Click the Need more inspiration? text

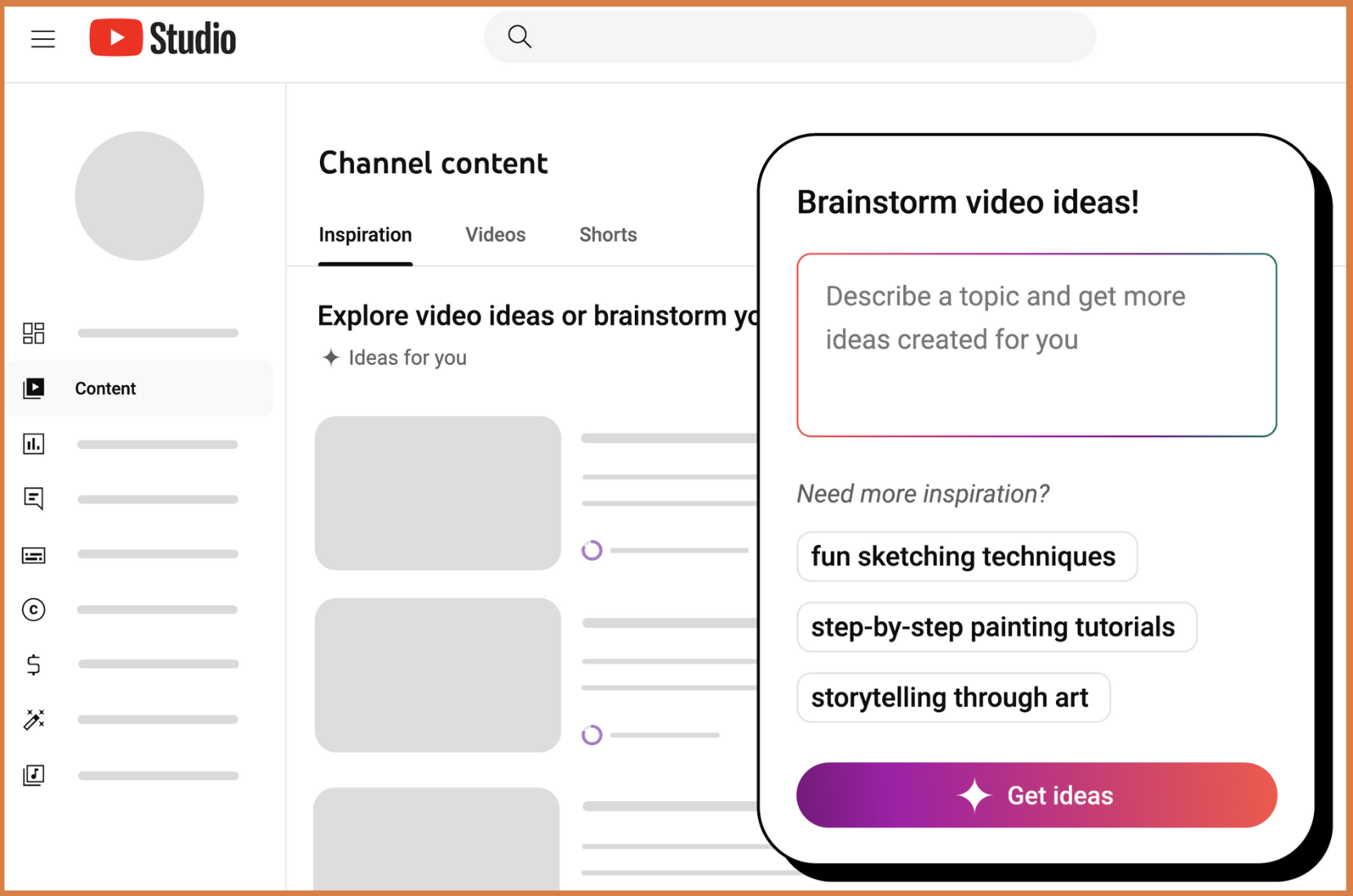pos(923,494)
